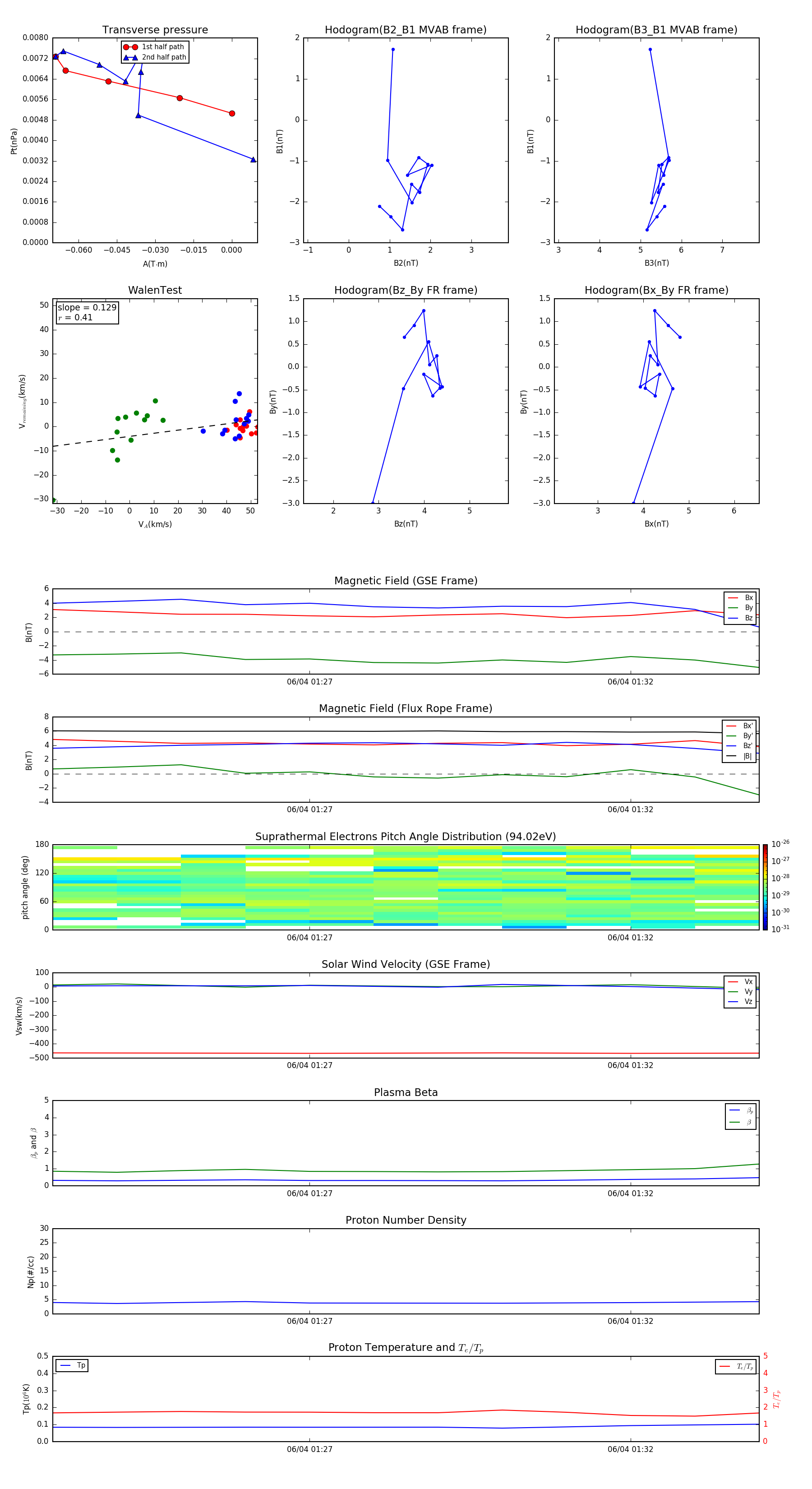
Task: Click the 'Magnetic Field (Flux Rope Frame)' title
Action: (x=406, y=709)
